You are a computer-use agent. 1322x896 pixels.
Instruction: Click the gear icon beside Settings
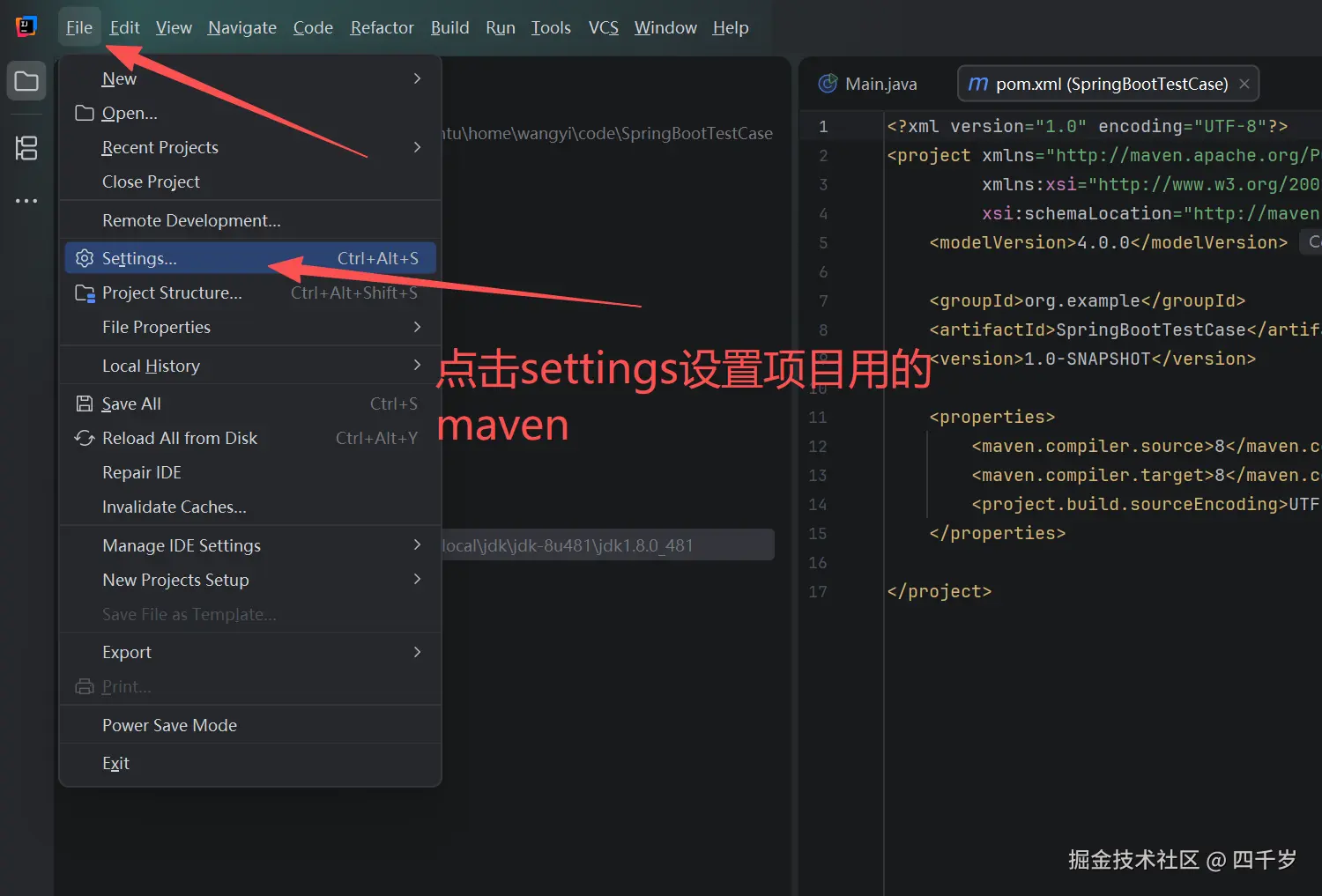click(84, 258)
